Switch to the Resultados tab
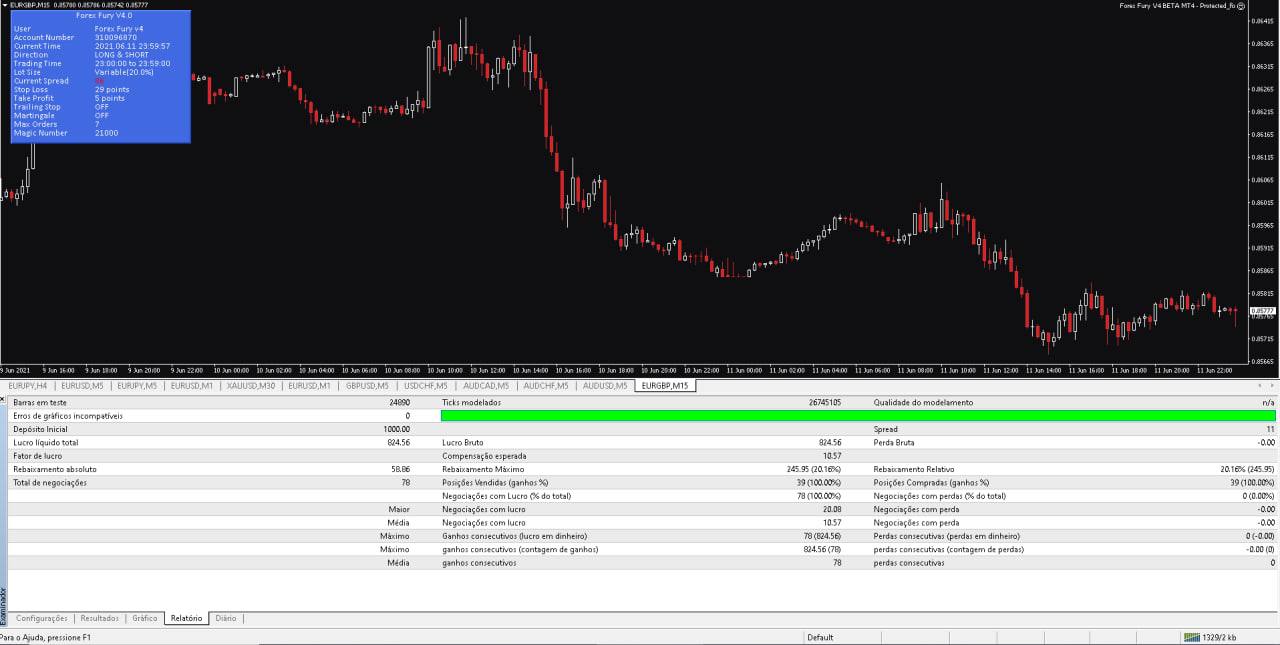1280x645 pixels. 100,619
